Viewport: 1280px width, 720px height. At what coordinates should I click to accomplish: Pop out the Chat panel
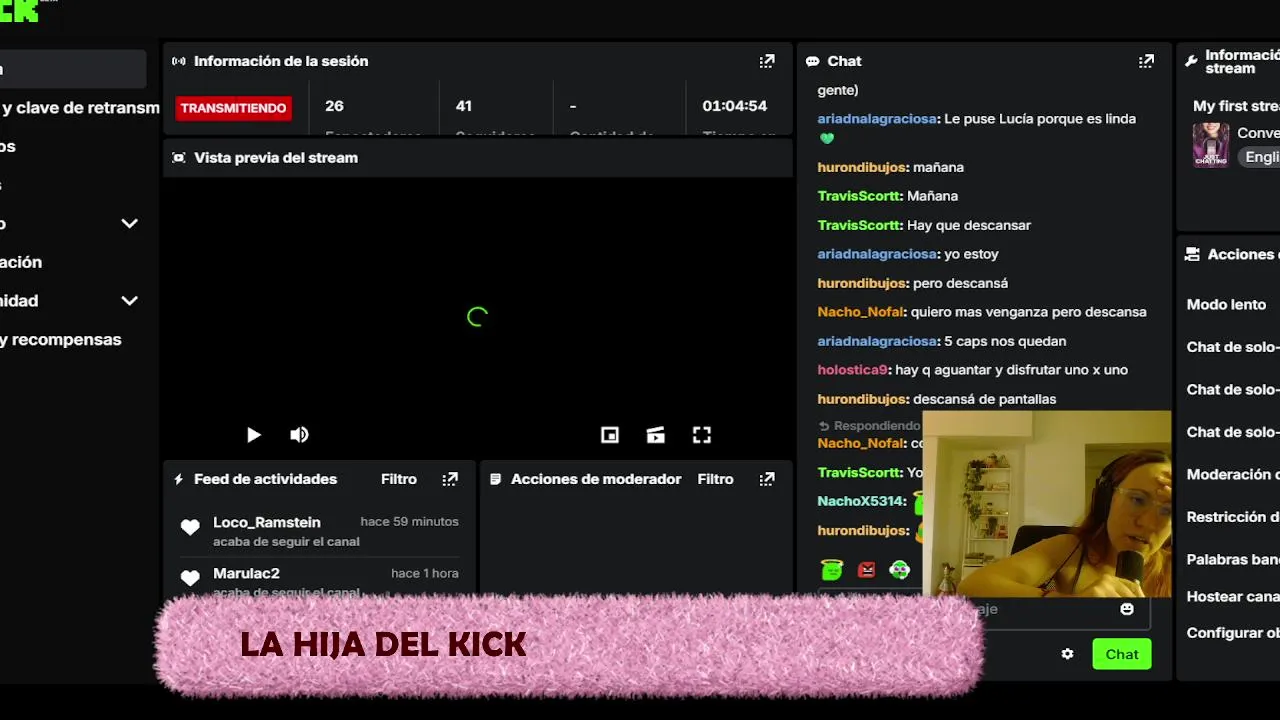(x=1147, y=61)
